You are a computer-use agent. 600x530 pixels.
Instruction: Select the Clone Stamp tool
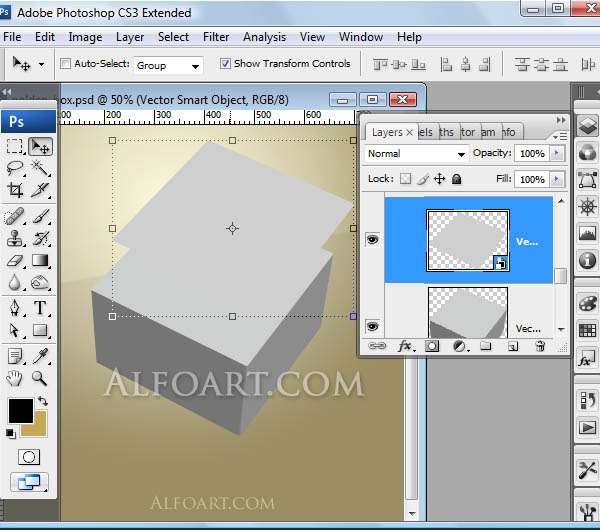click(15, 238)
